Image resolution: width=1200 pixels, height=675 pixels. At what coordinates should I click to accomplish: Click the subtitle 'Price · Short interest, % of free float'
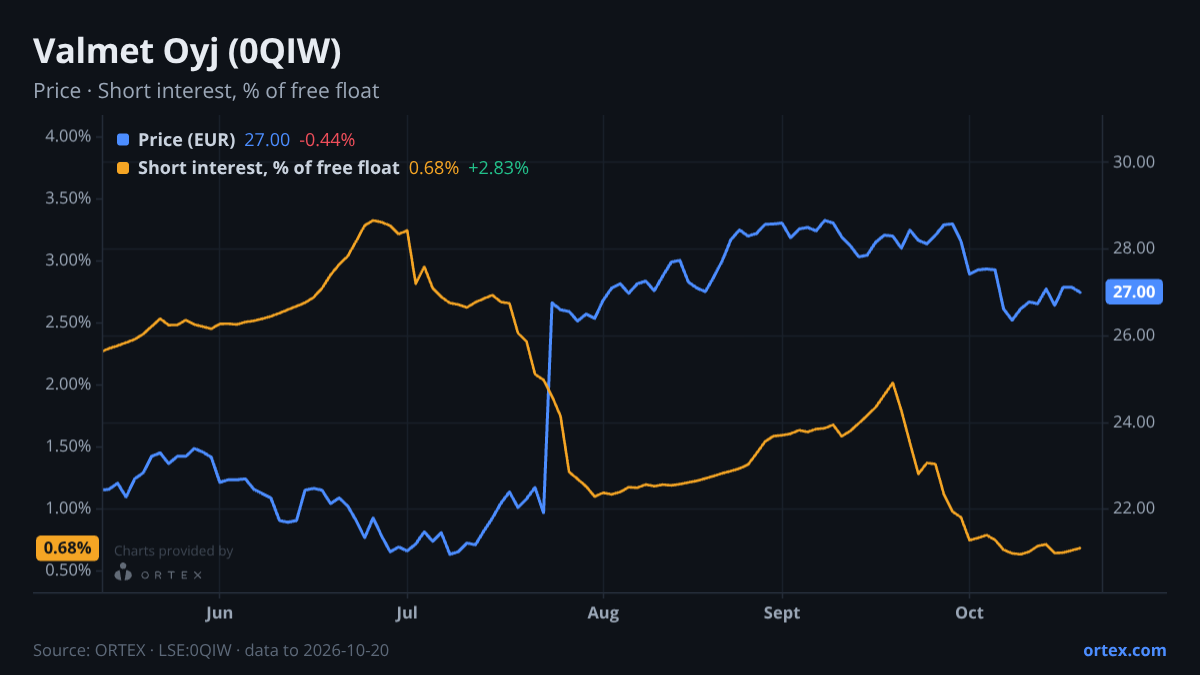coord(206,91)
